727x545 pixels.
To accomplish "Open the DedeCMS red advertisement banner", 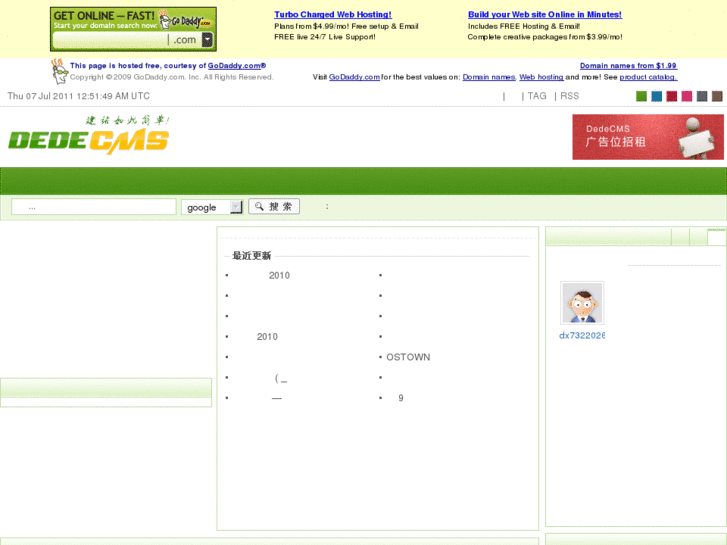I will (x=648, y=137).
